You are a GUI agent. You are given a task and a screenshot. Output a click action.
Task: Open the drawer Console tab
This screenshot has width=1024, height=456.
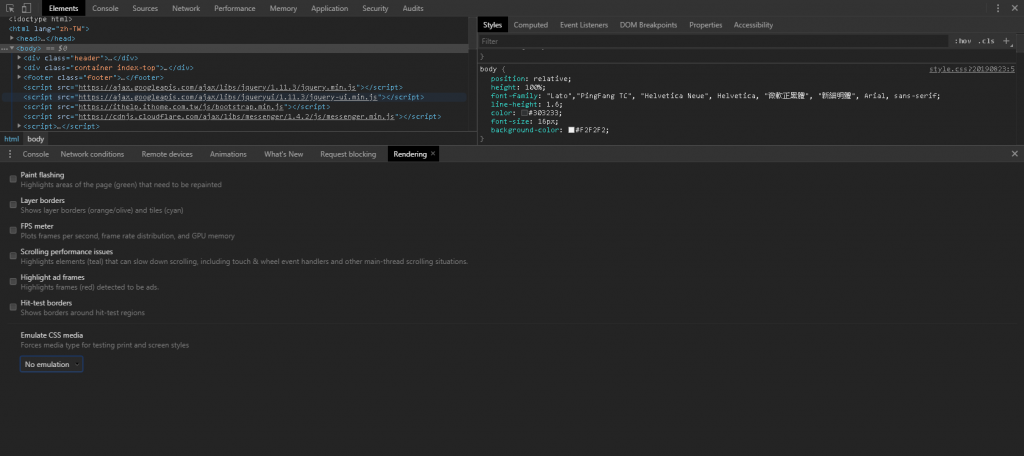36,154
